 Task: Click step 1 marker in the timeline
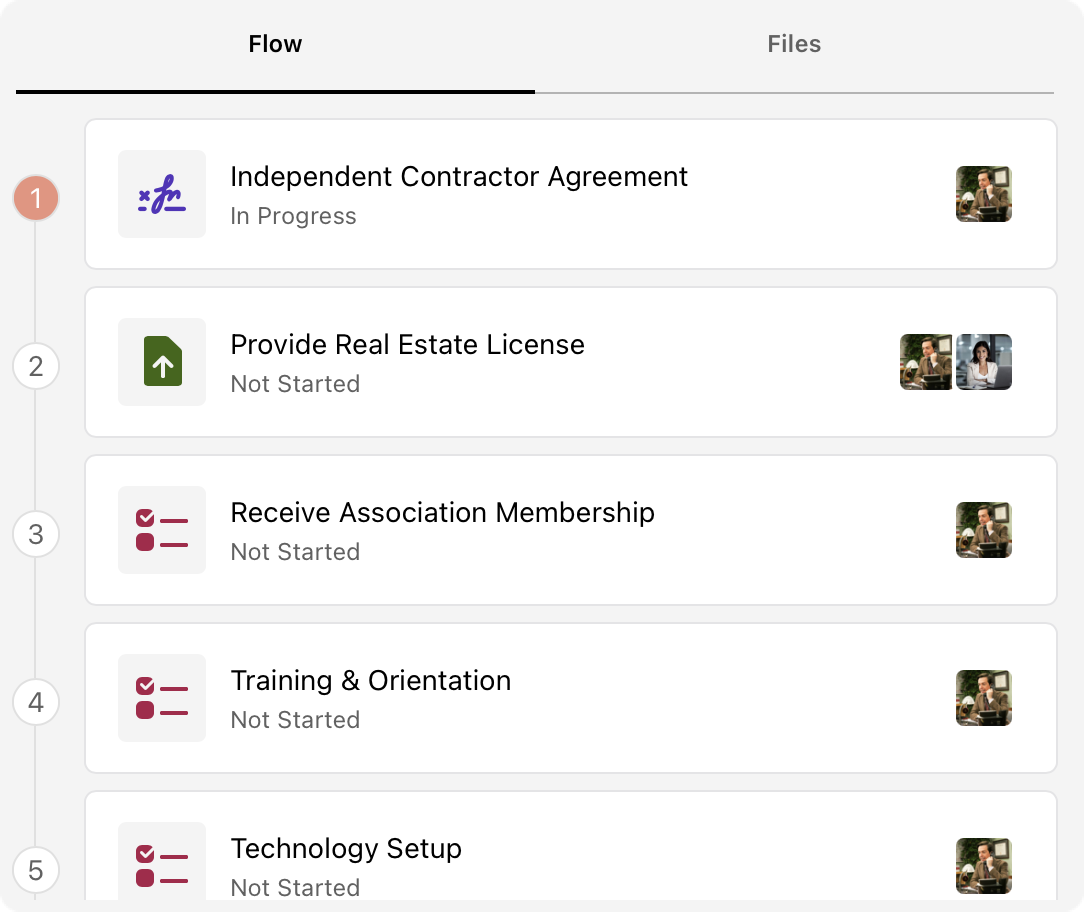coord(36,198)
